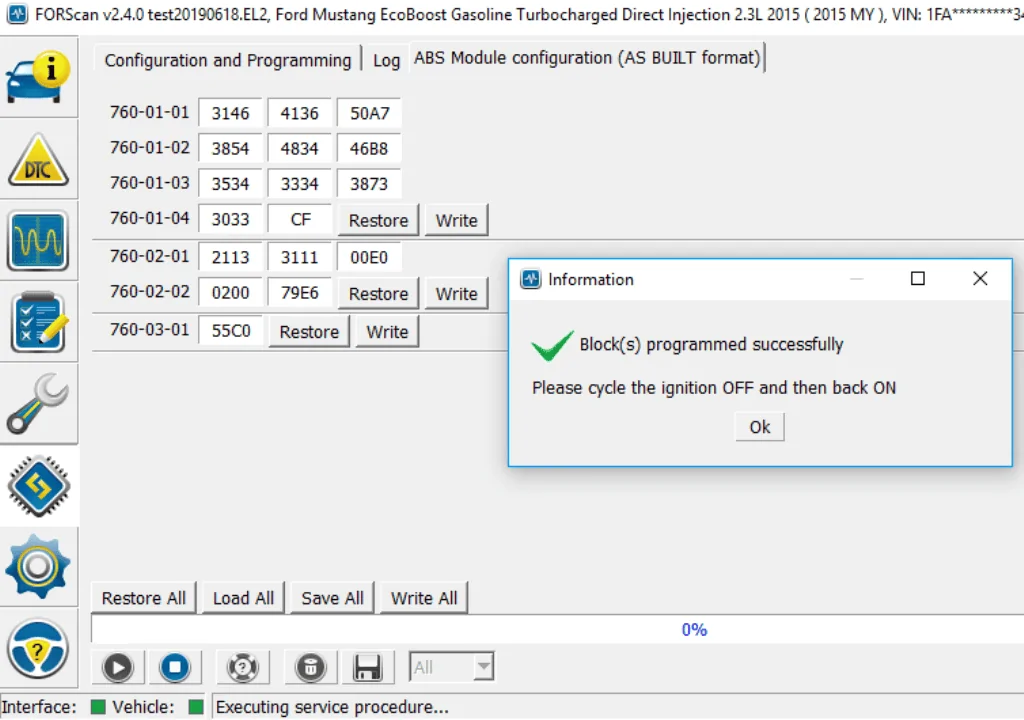Open the DTC trouble codes section
This screenshot has width=1024, height=720.
pos(38,159)
